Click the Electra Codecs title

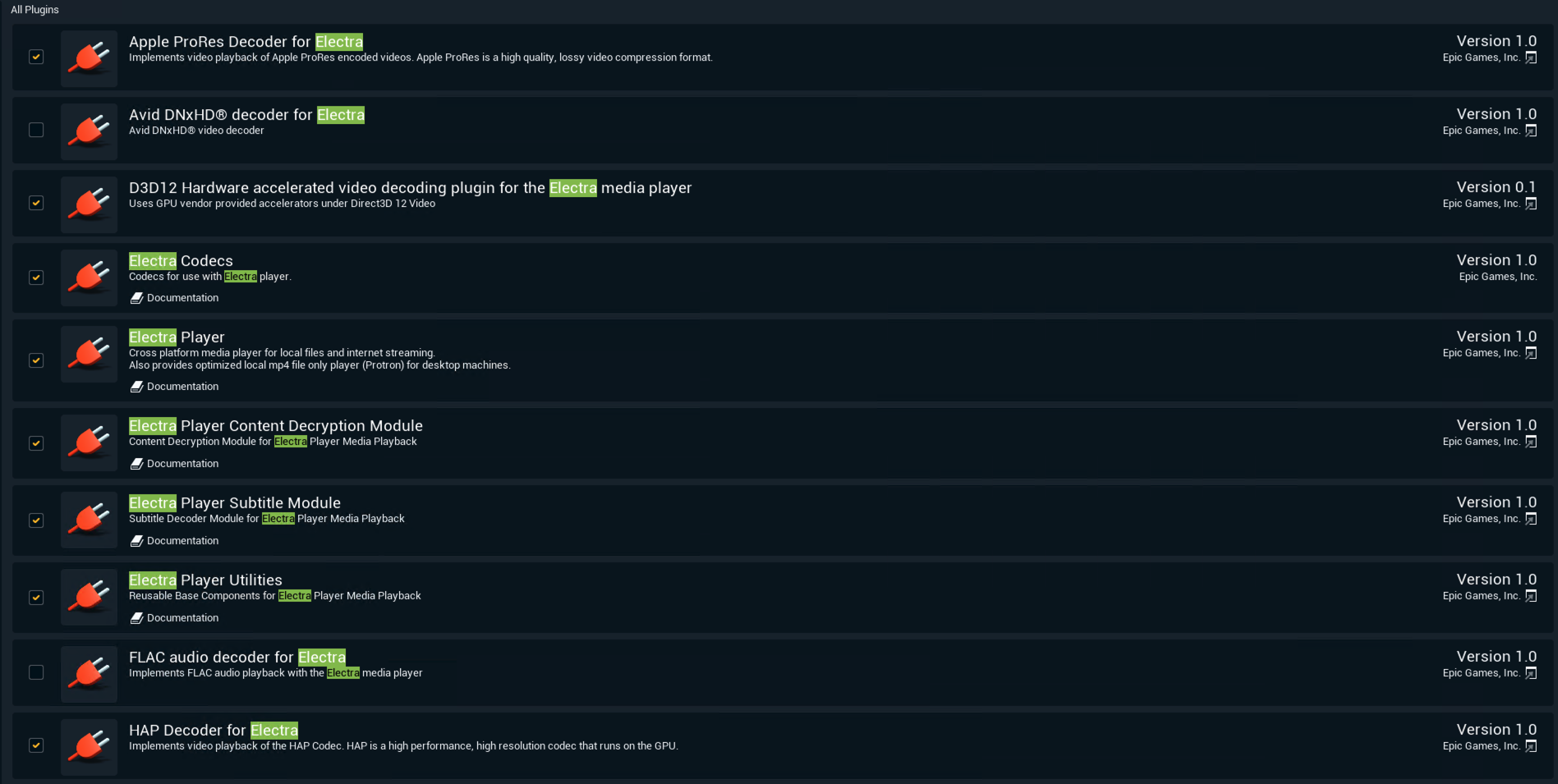point(181,261)
